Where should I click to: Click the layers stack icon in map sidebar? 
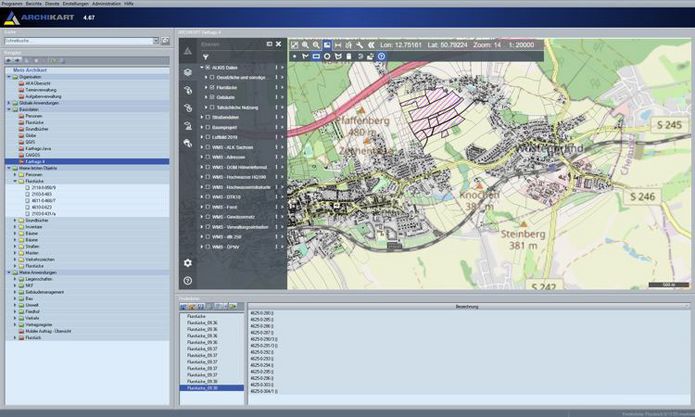click(187, 73)
